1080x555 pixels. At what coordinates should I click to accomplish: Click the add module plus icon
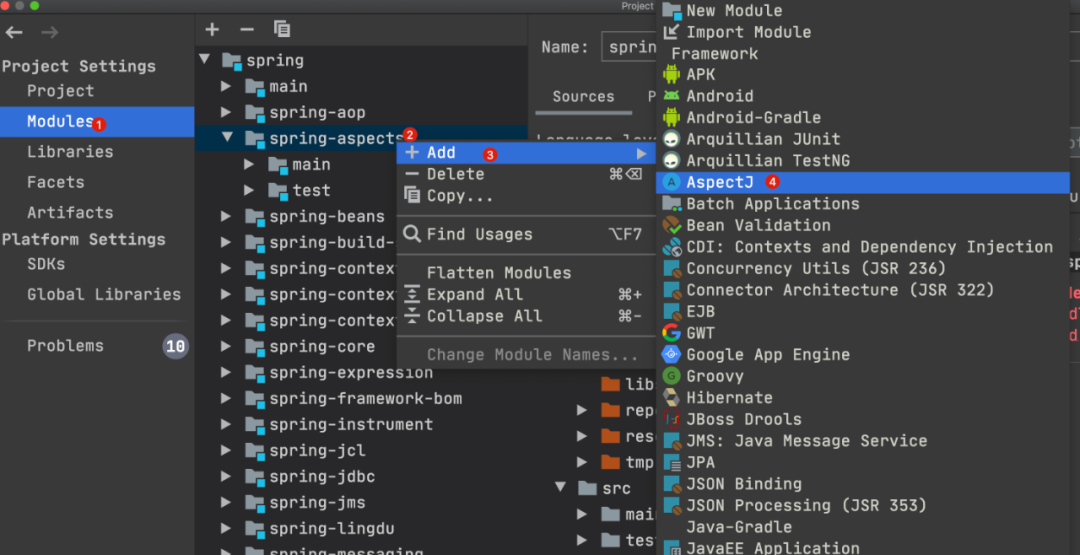click(211, 29)
